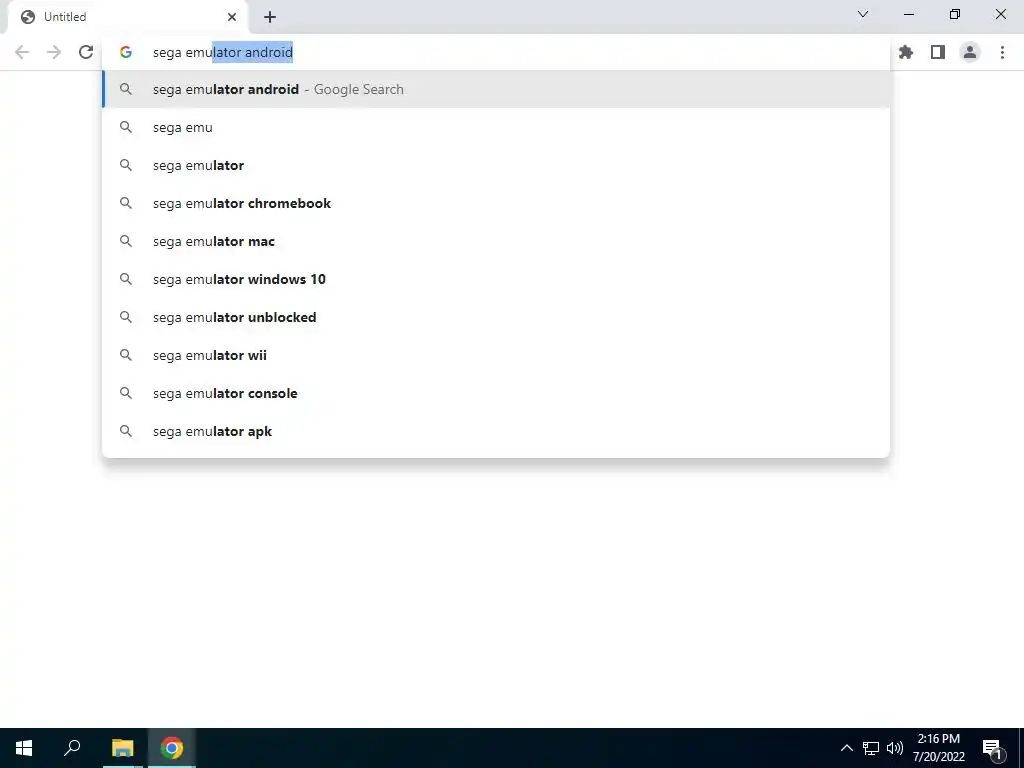Pick 'sega emulator chromebook' suggestion
Viewport: 1024px width, 768px height.
pos(496,203)
